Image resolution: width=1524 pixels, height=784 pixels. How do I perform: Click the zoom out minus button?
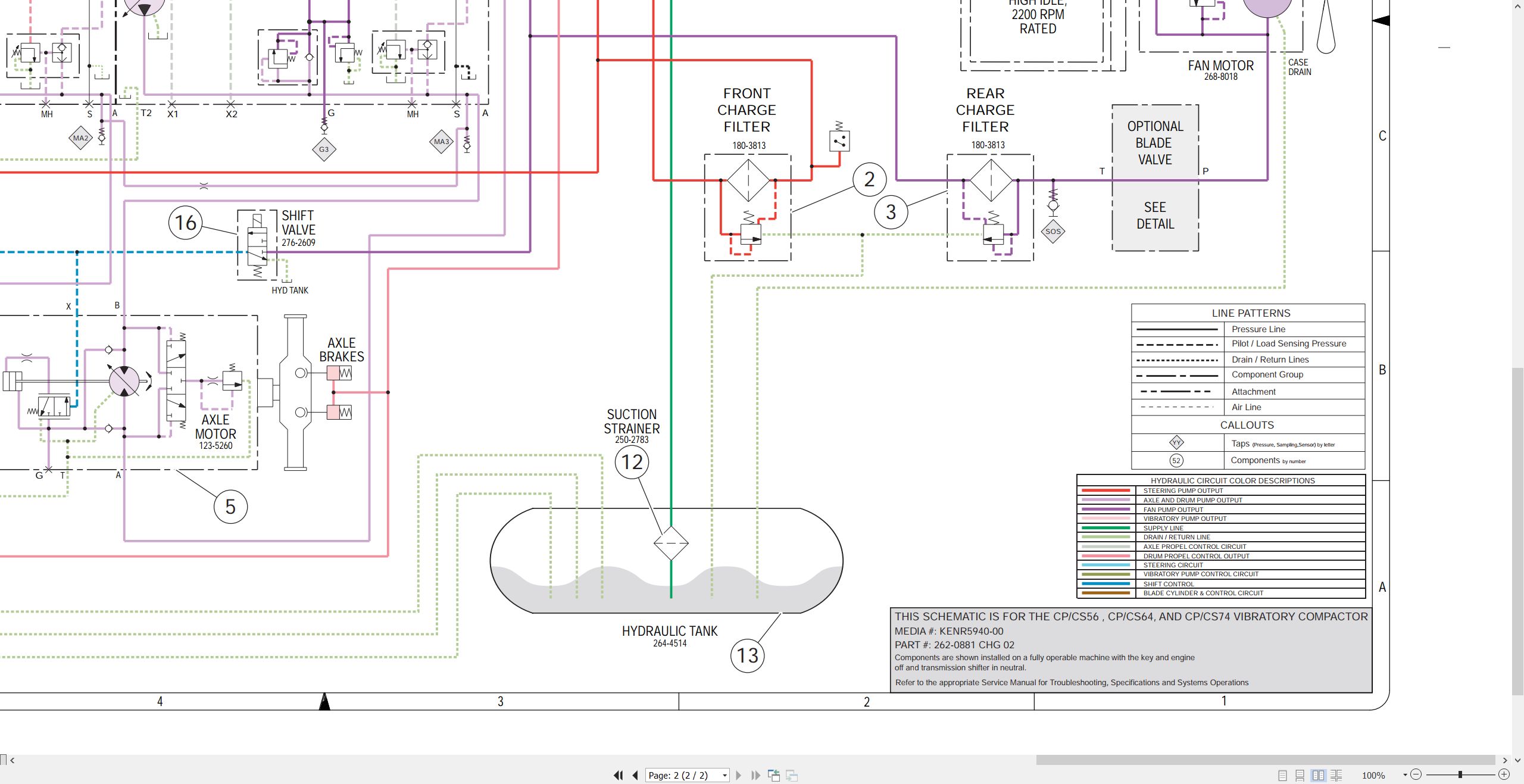tap(1416, 774)
